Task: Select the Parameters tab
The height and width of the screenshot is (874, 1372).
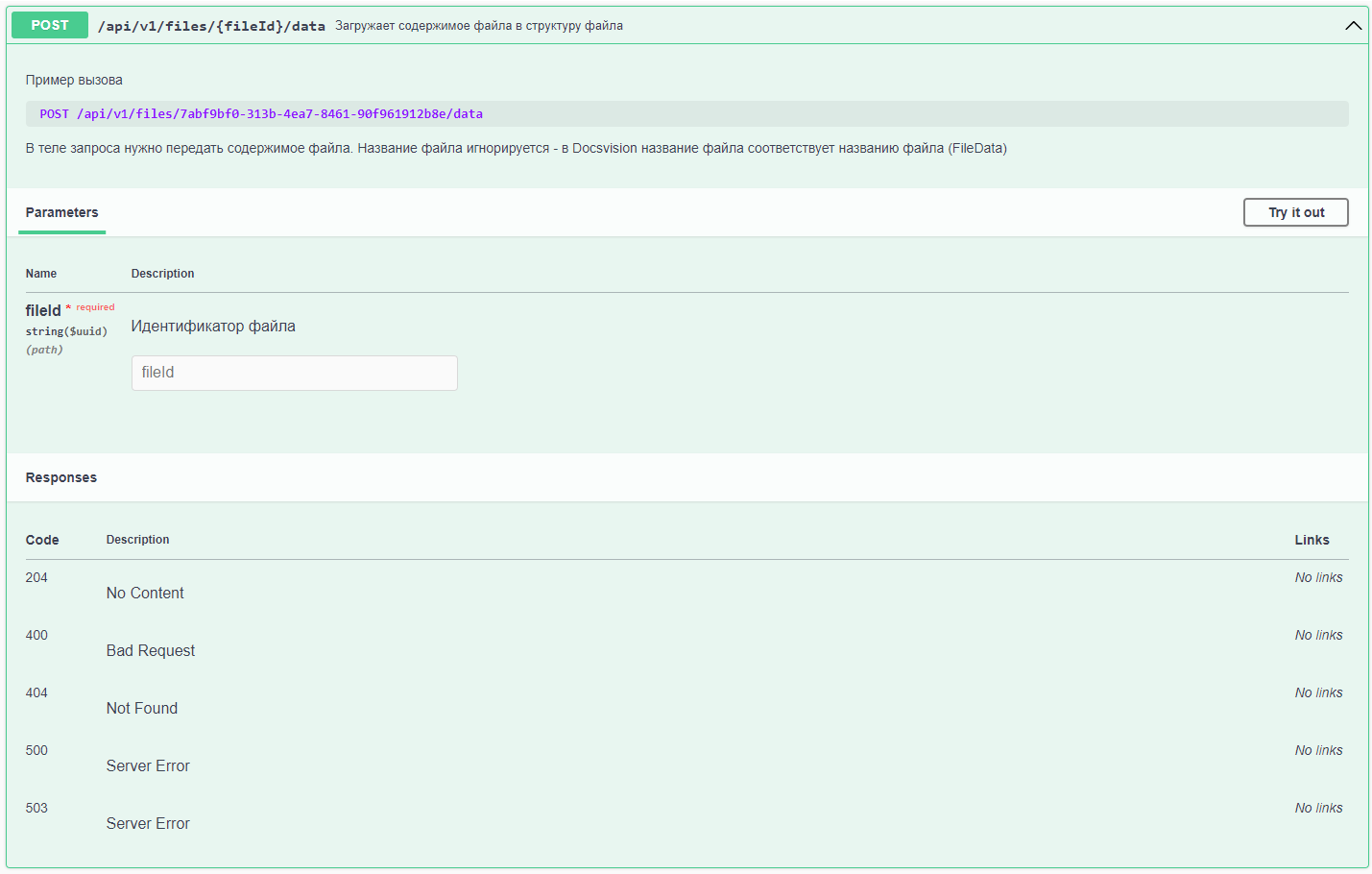Action: [x=61, y=212]
